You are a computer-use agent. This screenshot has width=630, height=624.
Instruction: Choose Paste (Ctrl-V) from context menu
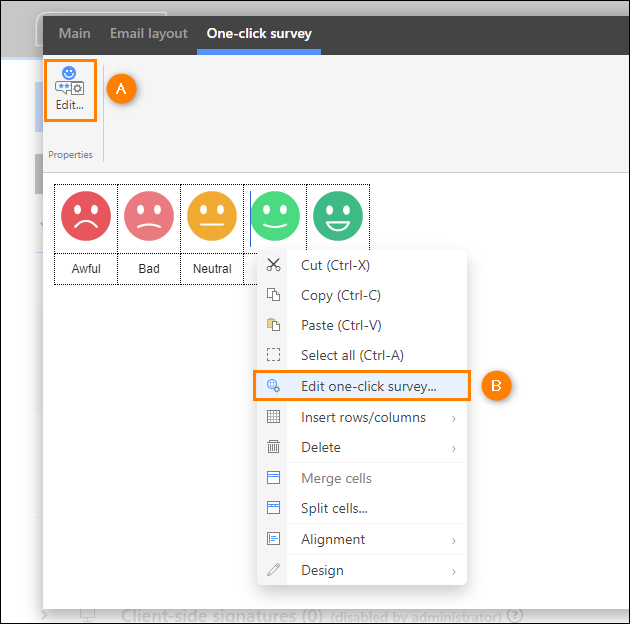tap(362, 325)
